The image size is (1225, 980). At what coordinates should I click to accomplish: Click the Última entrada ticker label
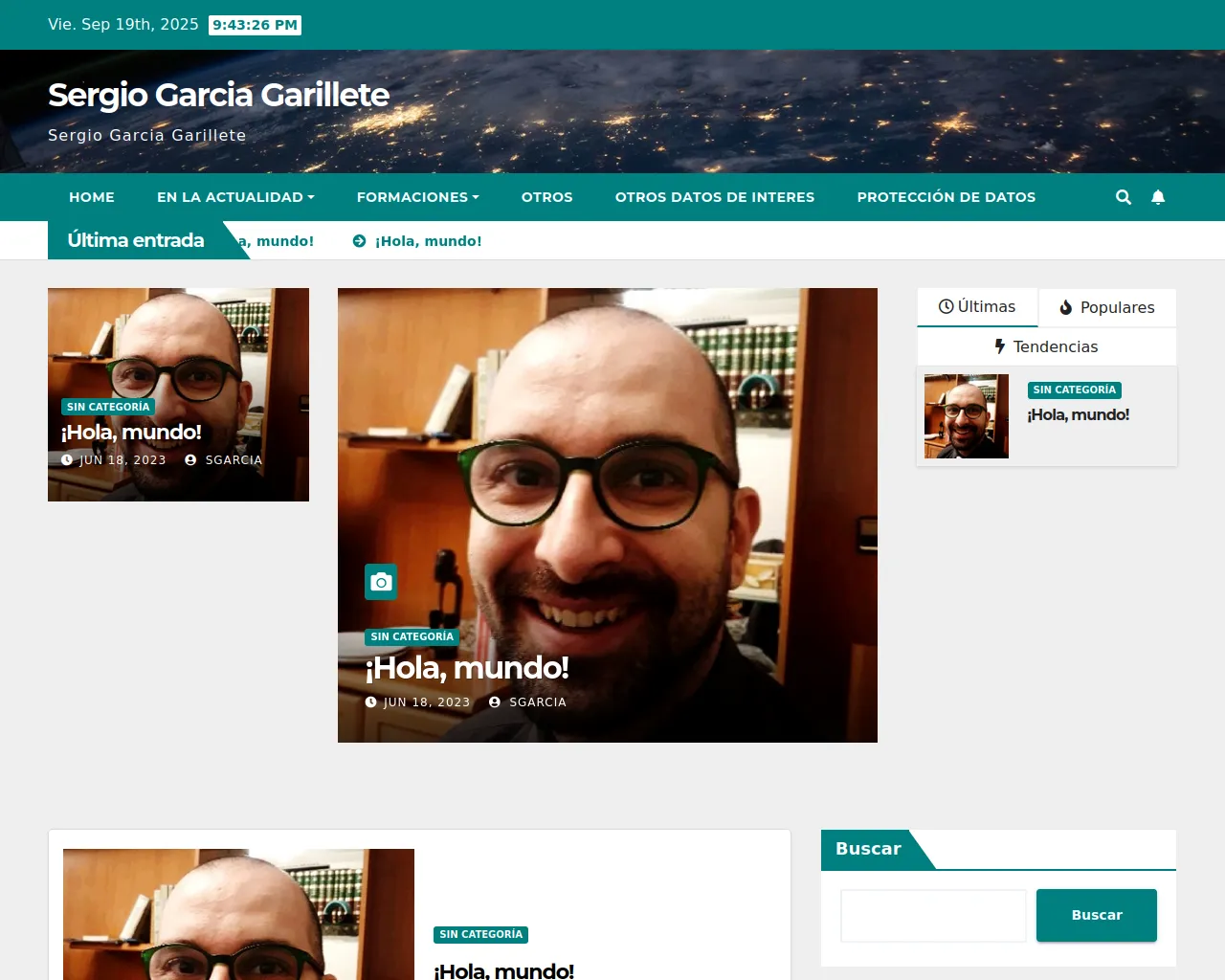pyautogui.click(x=136, y=240)
